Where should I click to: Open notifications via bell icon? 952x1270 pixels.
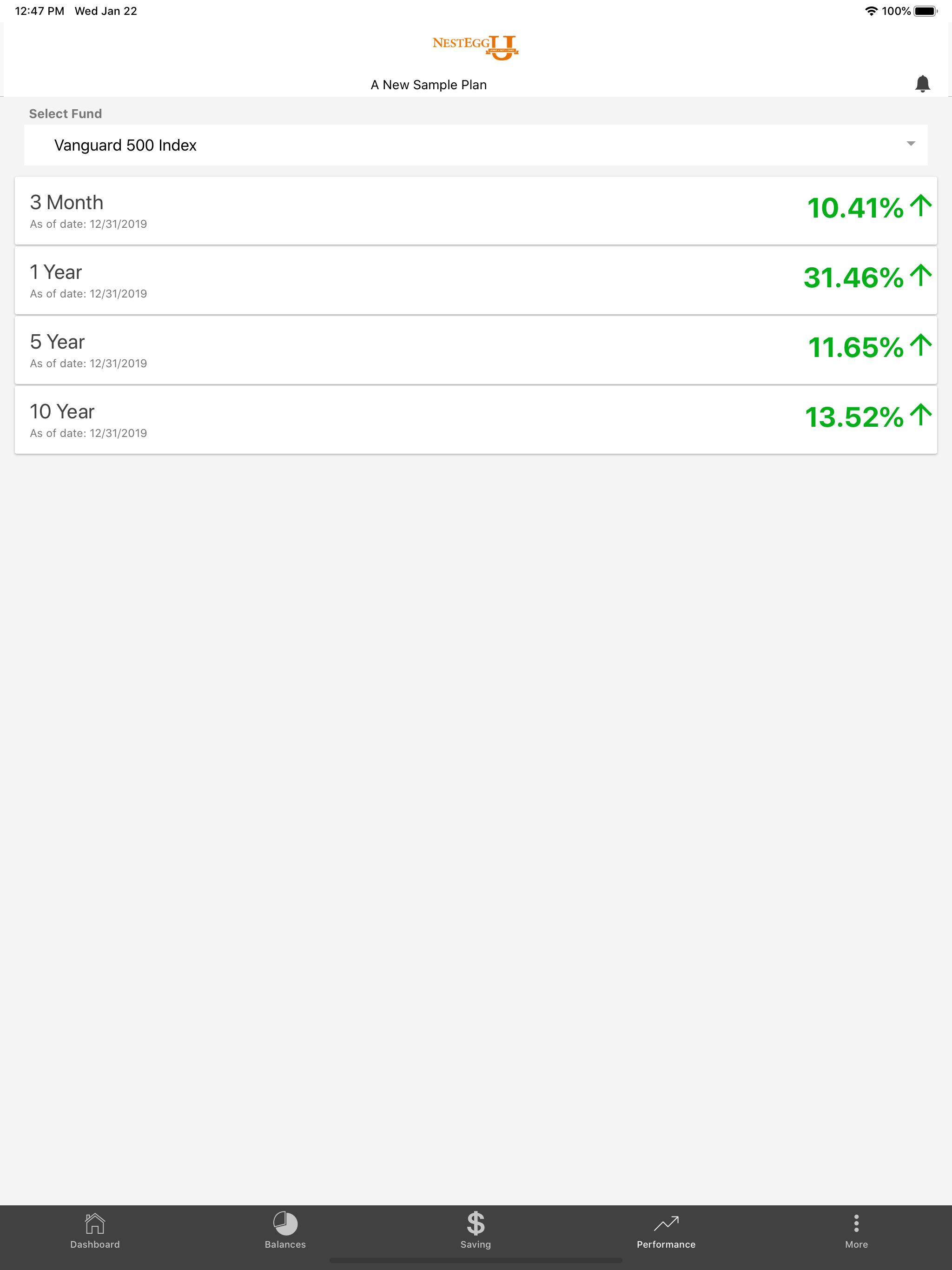tap(922, 84)
